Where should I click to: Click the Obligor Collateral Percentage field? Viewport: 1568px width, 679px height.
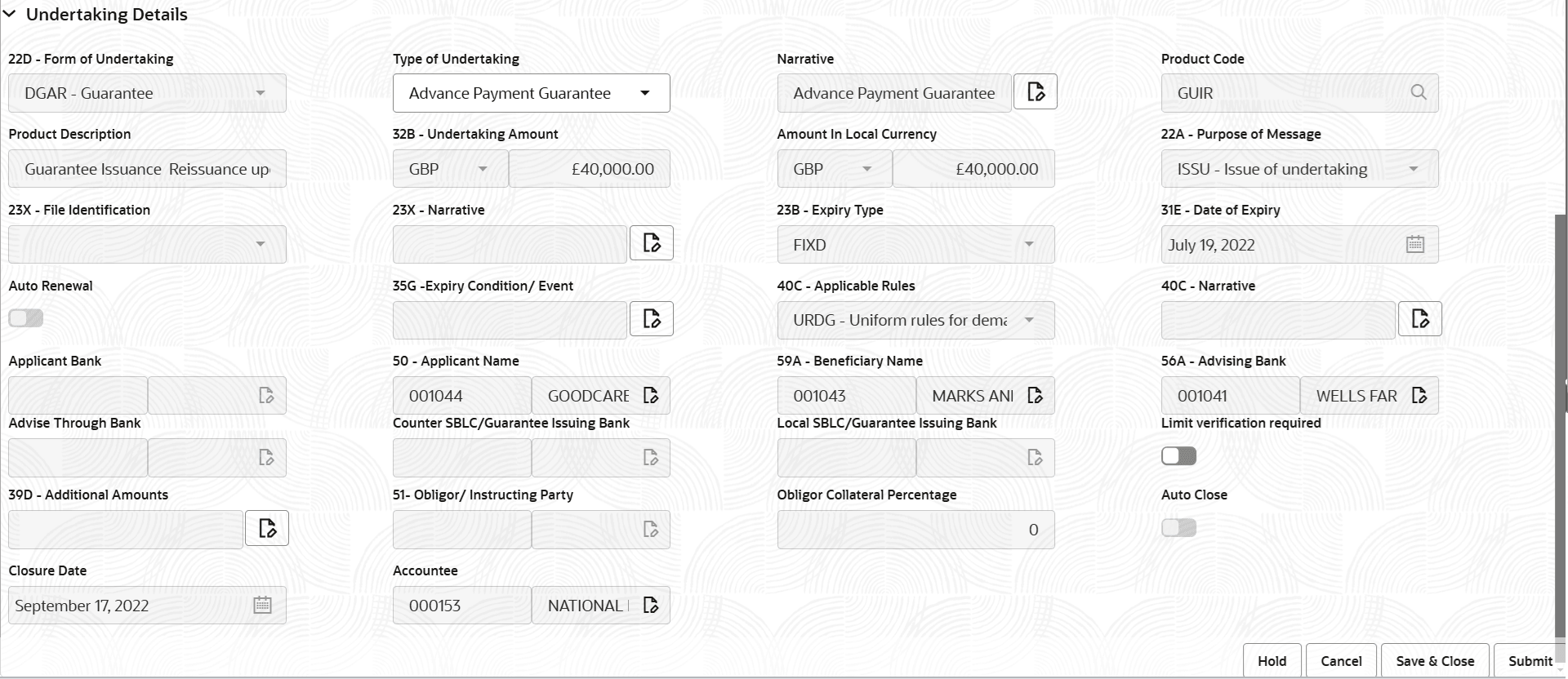point(915,529)
